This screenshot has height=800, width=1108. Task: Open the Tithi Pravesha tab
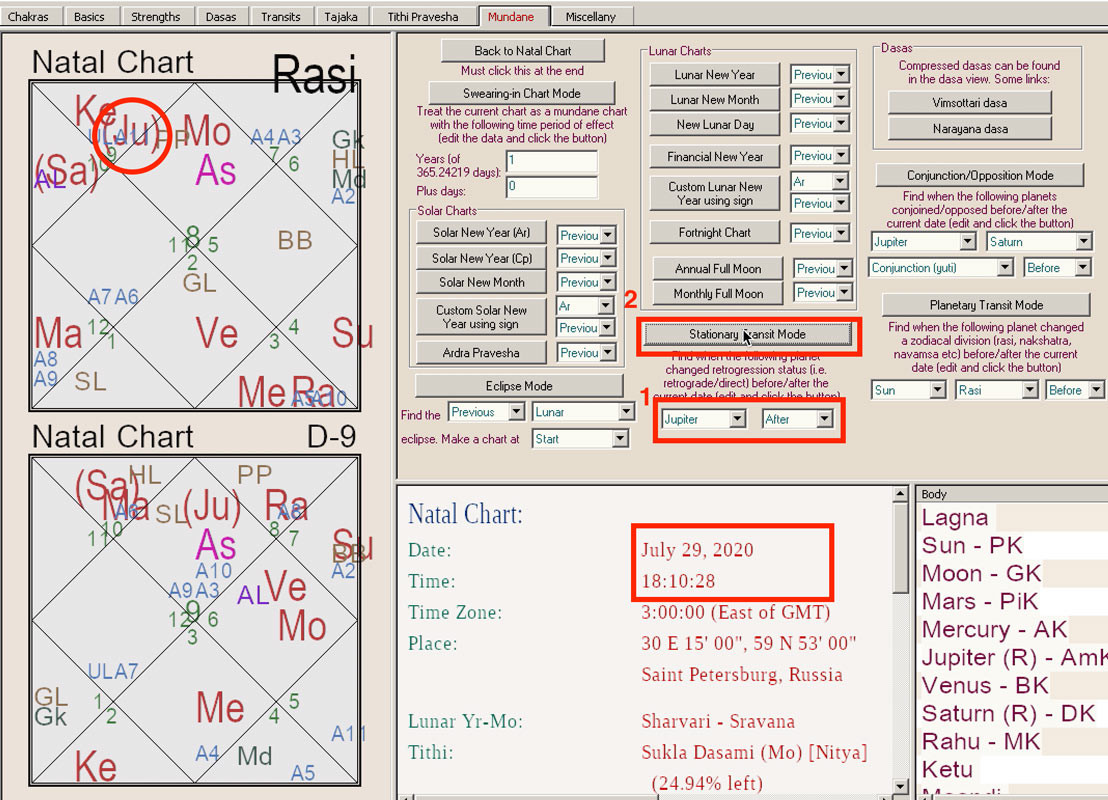coord(422,16)
